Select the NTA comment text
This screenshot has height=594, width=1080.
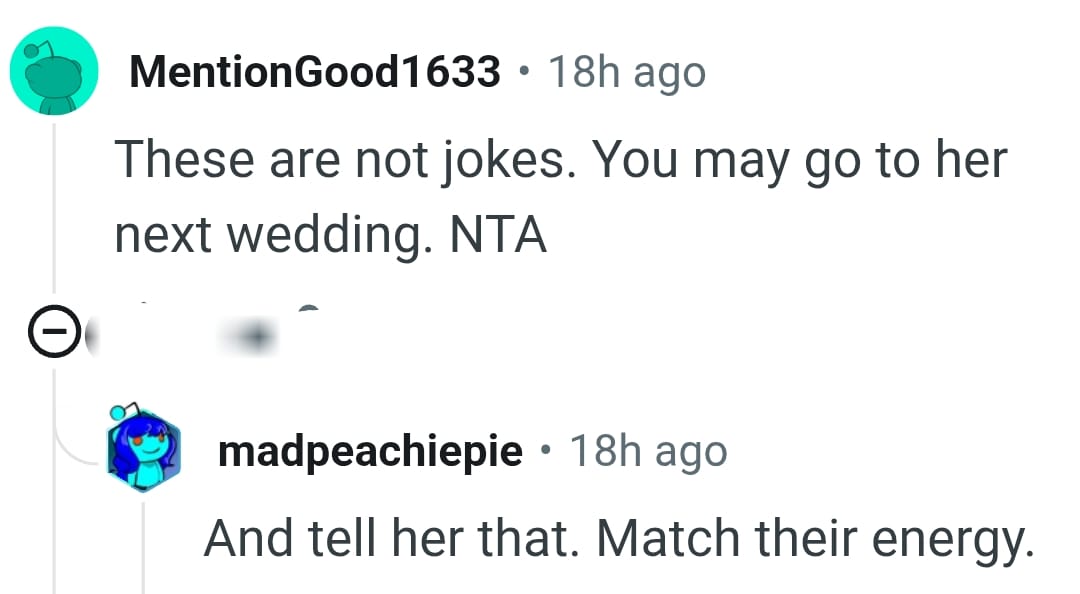[500, 234]
